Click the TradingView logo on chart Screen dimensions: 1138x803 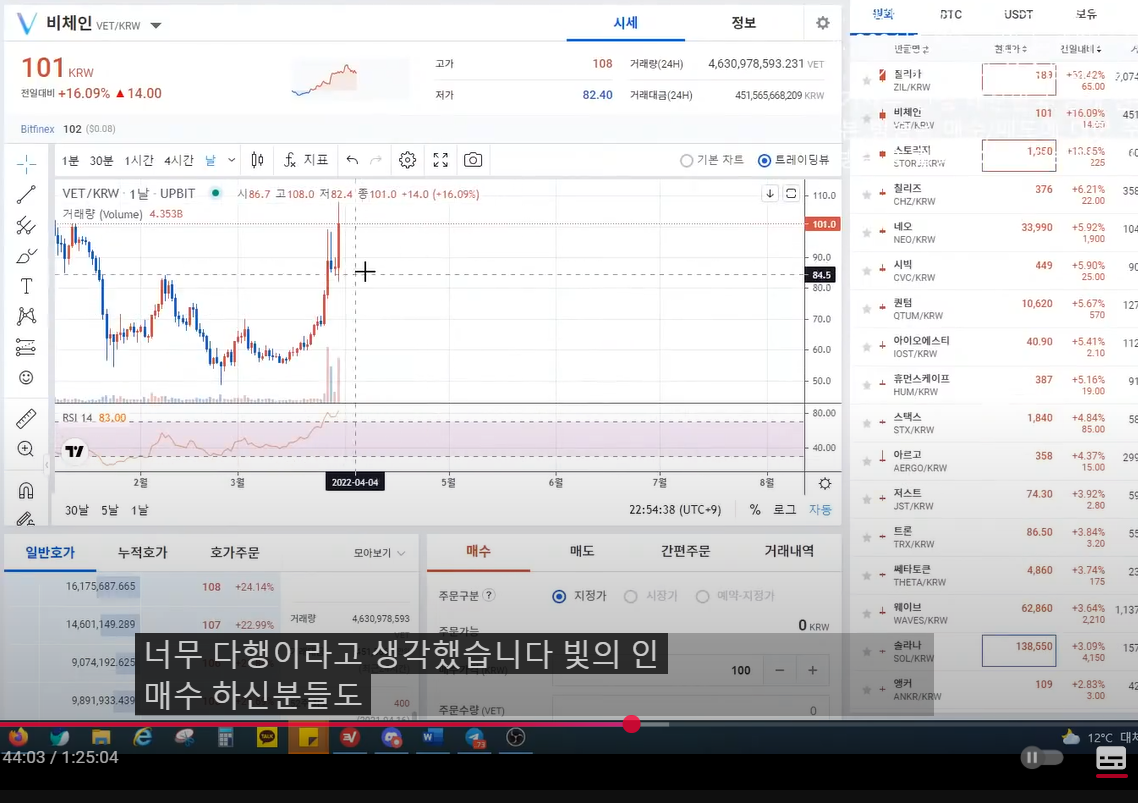pyautogui.click(x=74, y=452)
